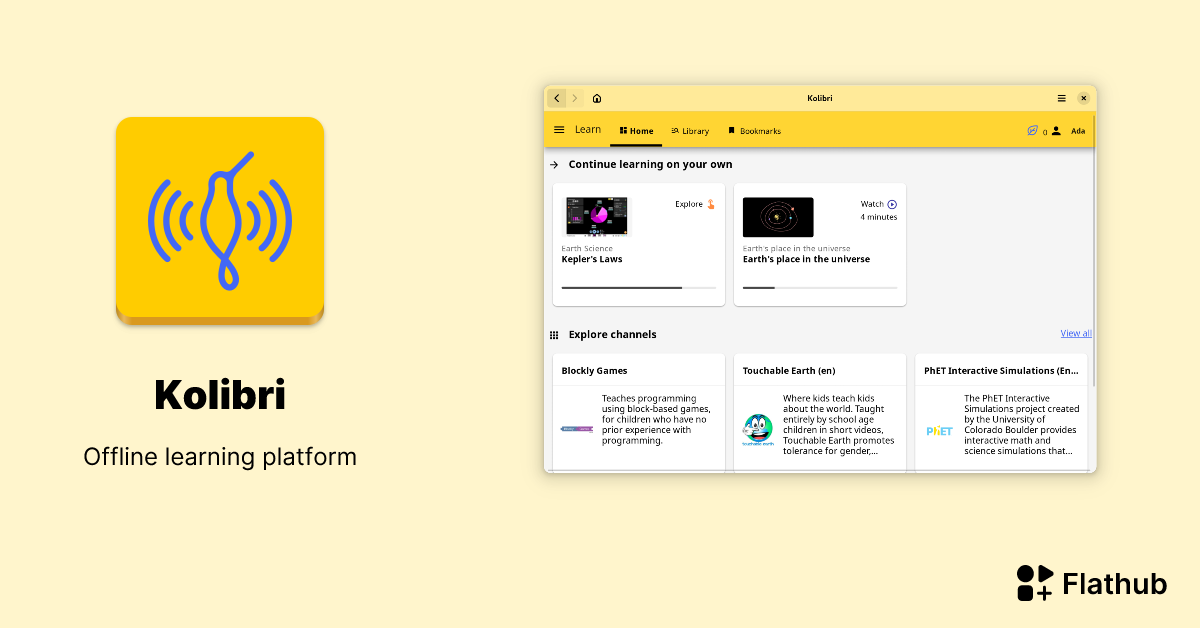The height and width of the screenshot is (628, 1200).
Task: Switch to the Library tab
Action: point(690,130)
